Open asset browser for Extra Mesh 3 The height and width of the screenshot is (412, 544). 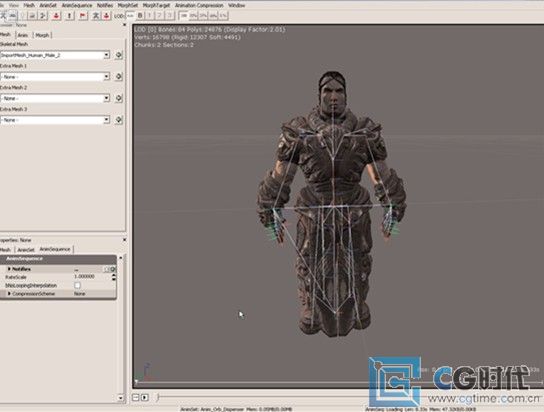pos(119,120)
